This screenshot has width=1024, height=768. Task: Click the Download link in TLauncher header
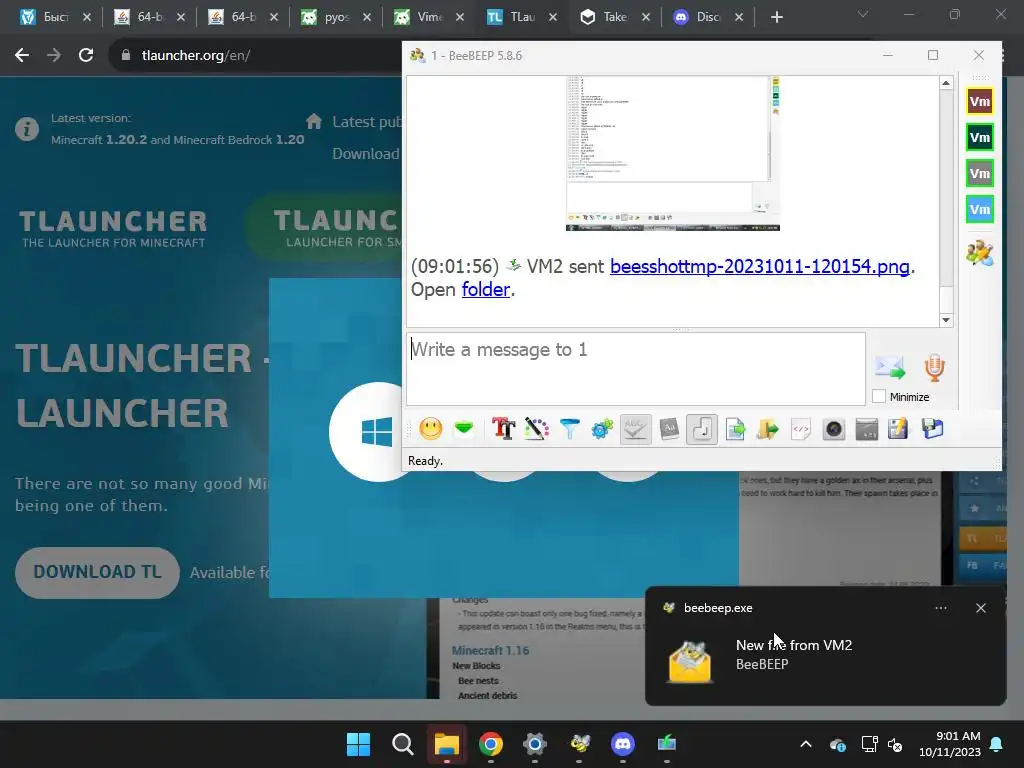[x=366, y=153]
